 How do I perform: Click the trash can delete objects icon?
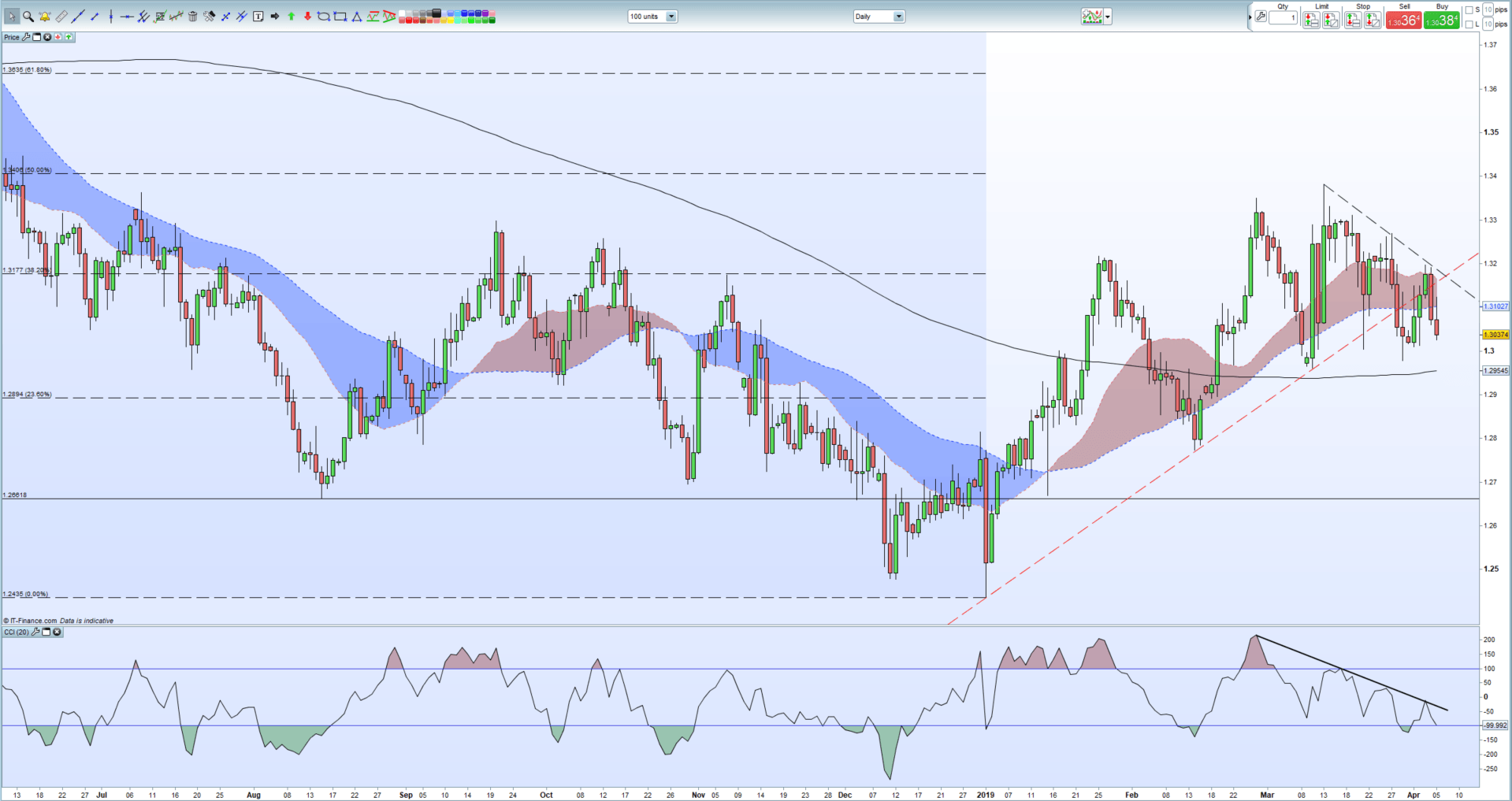[x=193, y=17]
